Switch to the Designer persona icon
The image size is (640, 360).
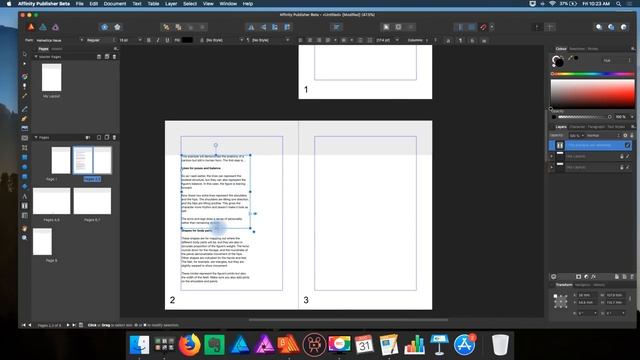tap(43, 27)
